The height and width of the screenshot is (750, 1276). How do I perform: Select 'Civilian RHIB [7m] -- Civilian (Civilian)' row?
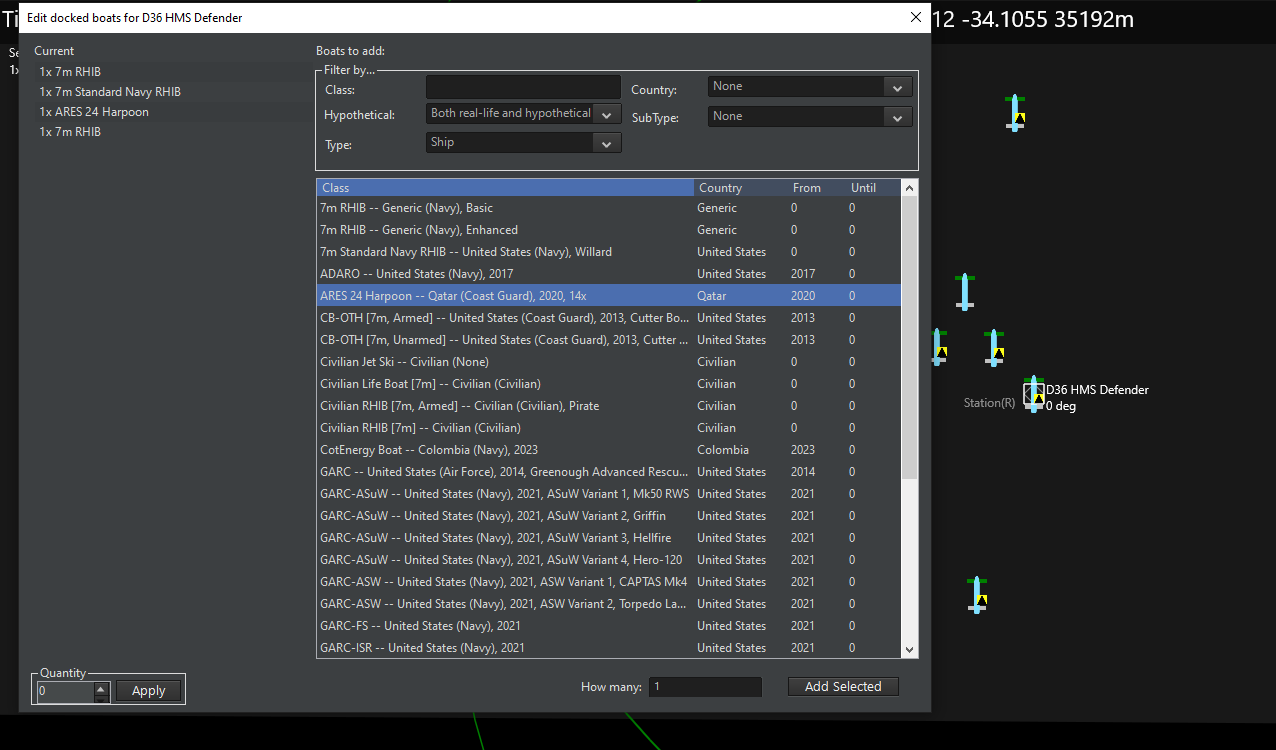(x=608, y=428)
